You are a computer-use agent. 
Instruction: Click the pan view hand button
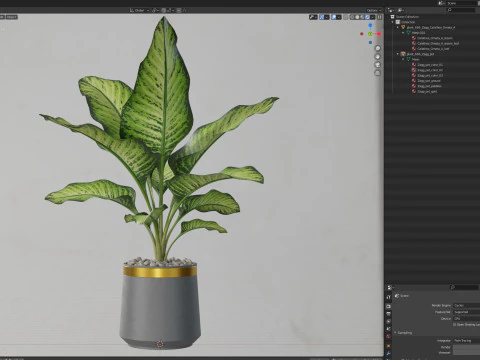pyautogui.click(x=378, y=56)
